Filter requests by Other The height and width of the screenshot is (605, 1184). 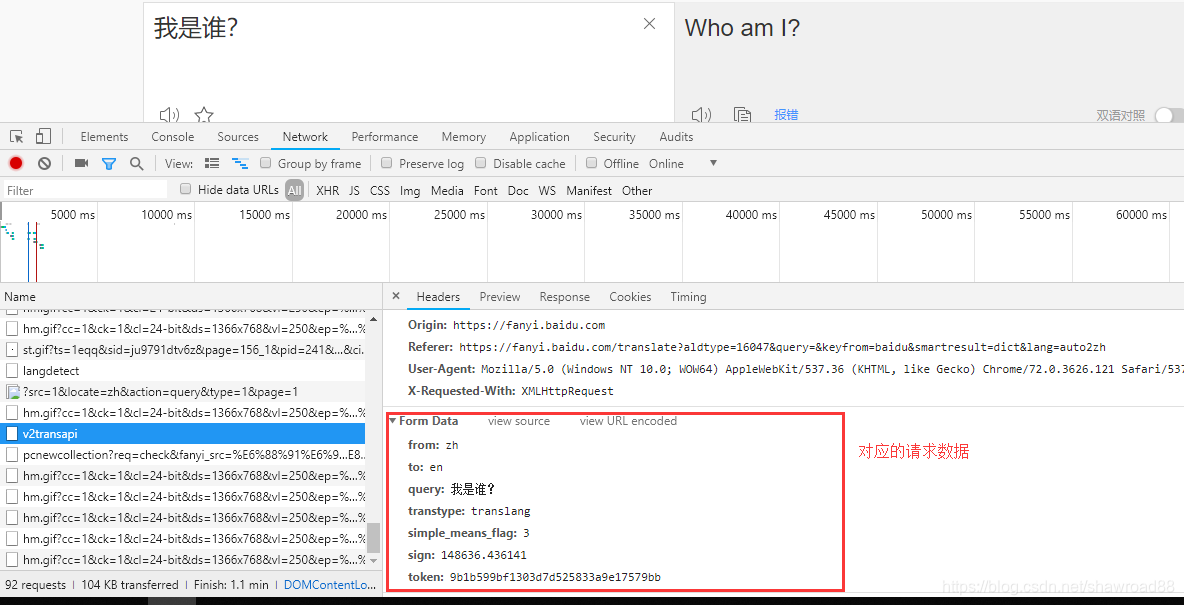[637, 190]
